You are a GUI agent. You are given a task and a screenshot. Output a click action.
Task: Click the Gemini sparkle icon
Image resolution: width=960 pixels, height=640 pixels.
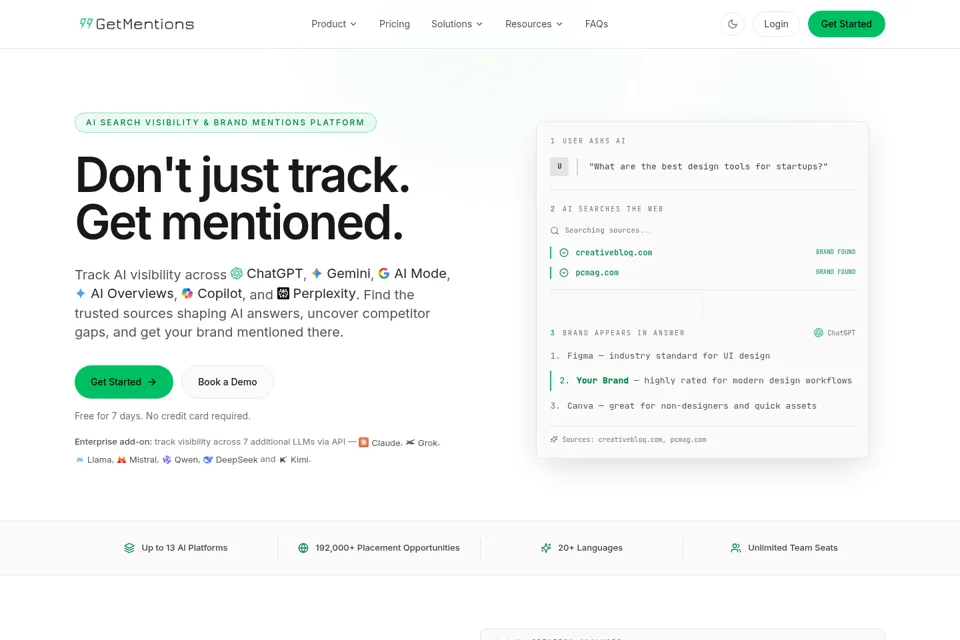tap(317, 273)
